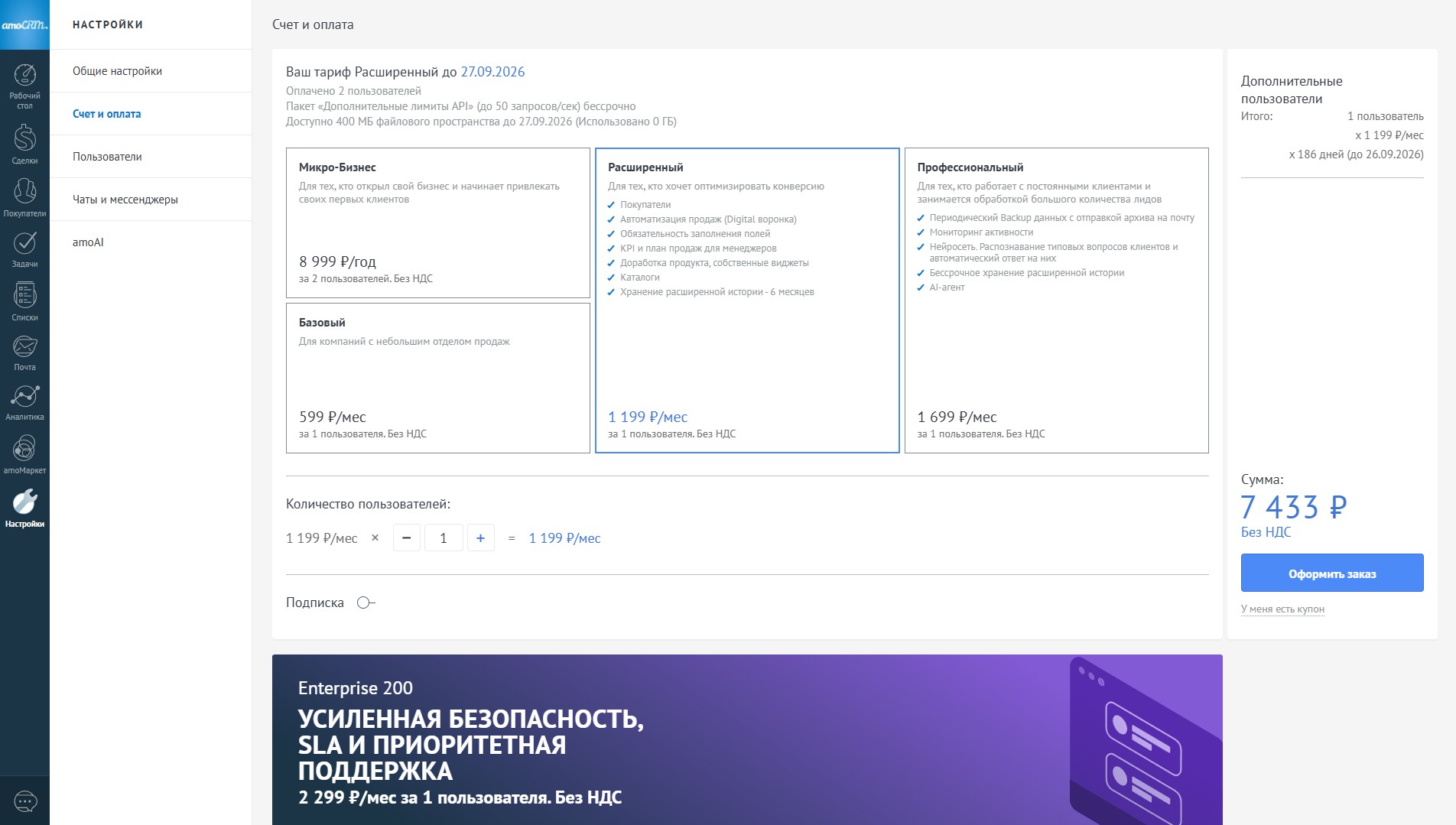1456x825 pixels.
Task: Open Общие настройки menu item
Action: [117, 71]
